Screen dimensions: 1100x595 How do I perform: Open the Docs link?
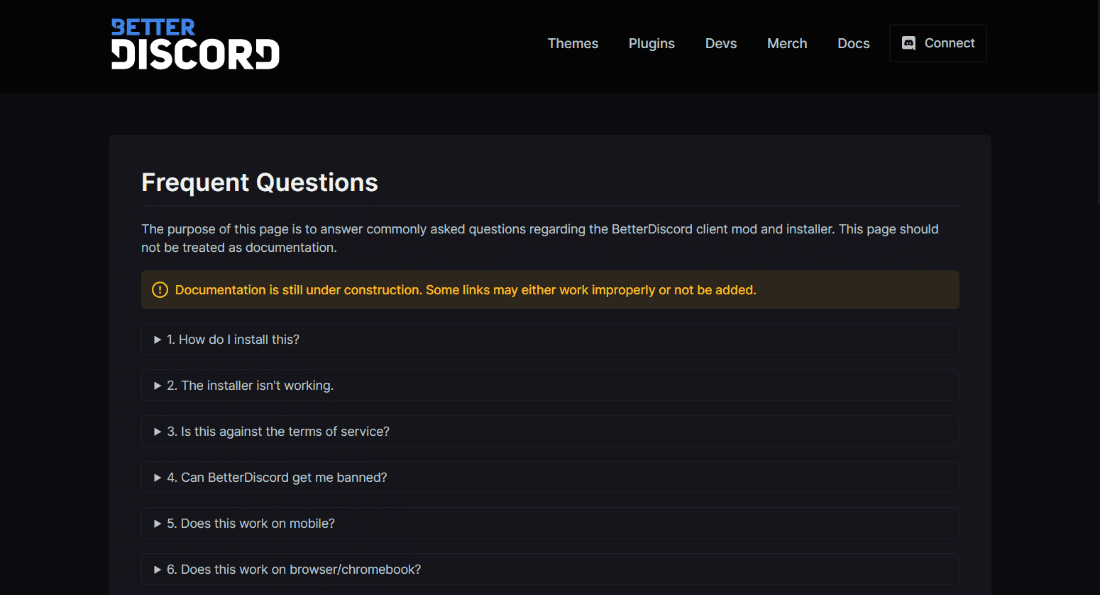pyautogui.click(x=853, y=44)
